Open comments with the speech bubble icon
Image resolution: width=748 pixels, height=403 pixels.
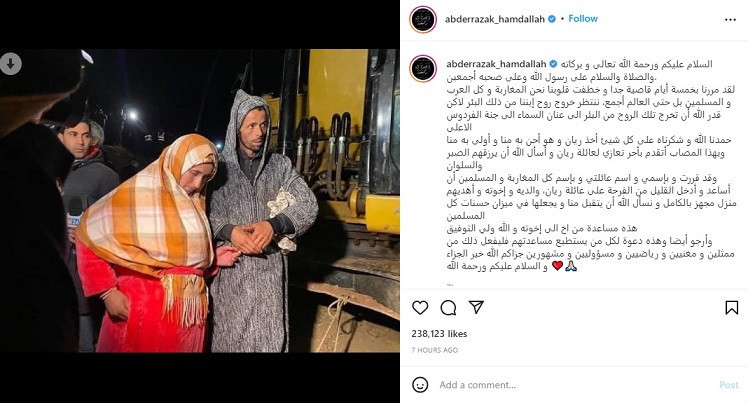click(x=448, y=308)
